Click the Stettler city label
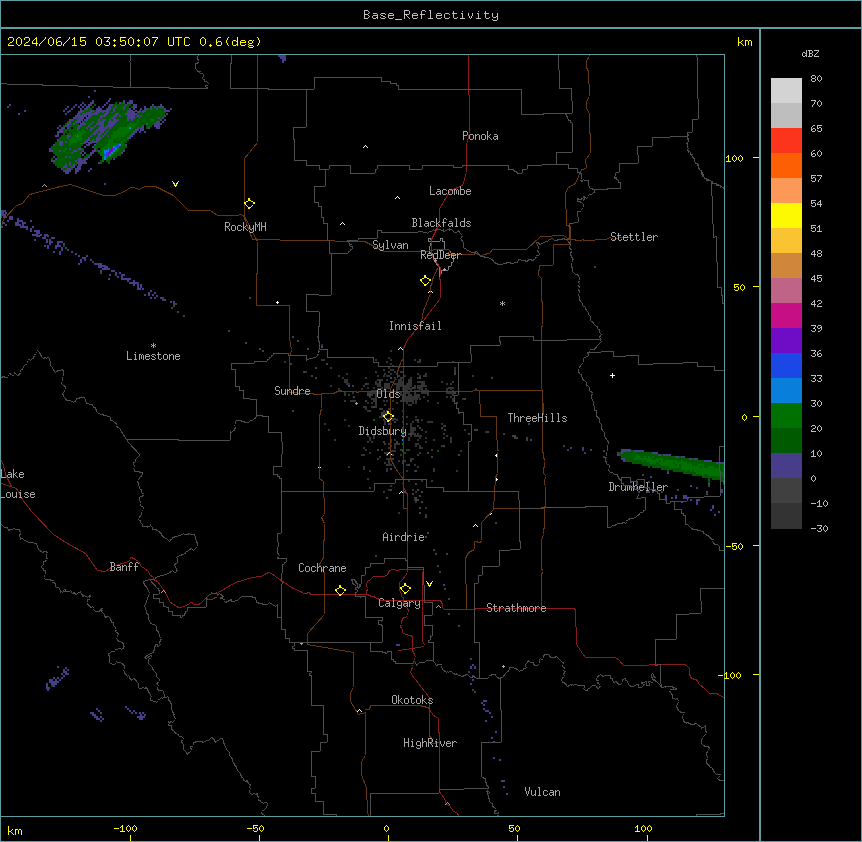 (x=634, y=237)
